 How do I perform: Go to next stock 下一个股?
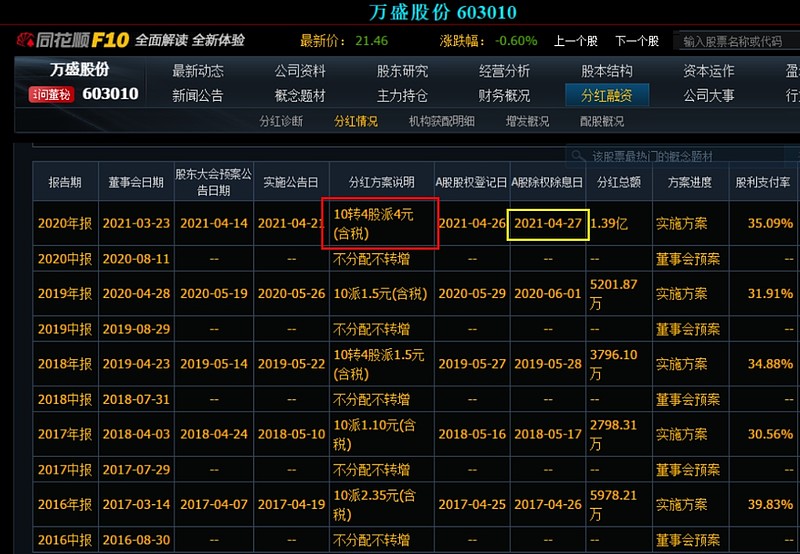[x=636, y=41]
